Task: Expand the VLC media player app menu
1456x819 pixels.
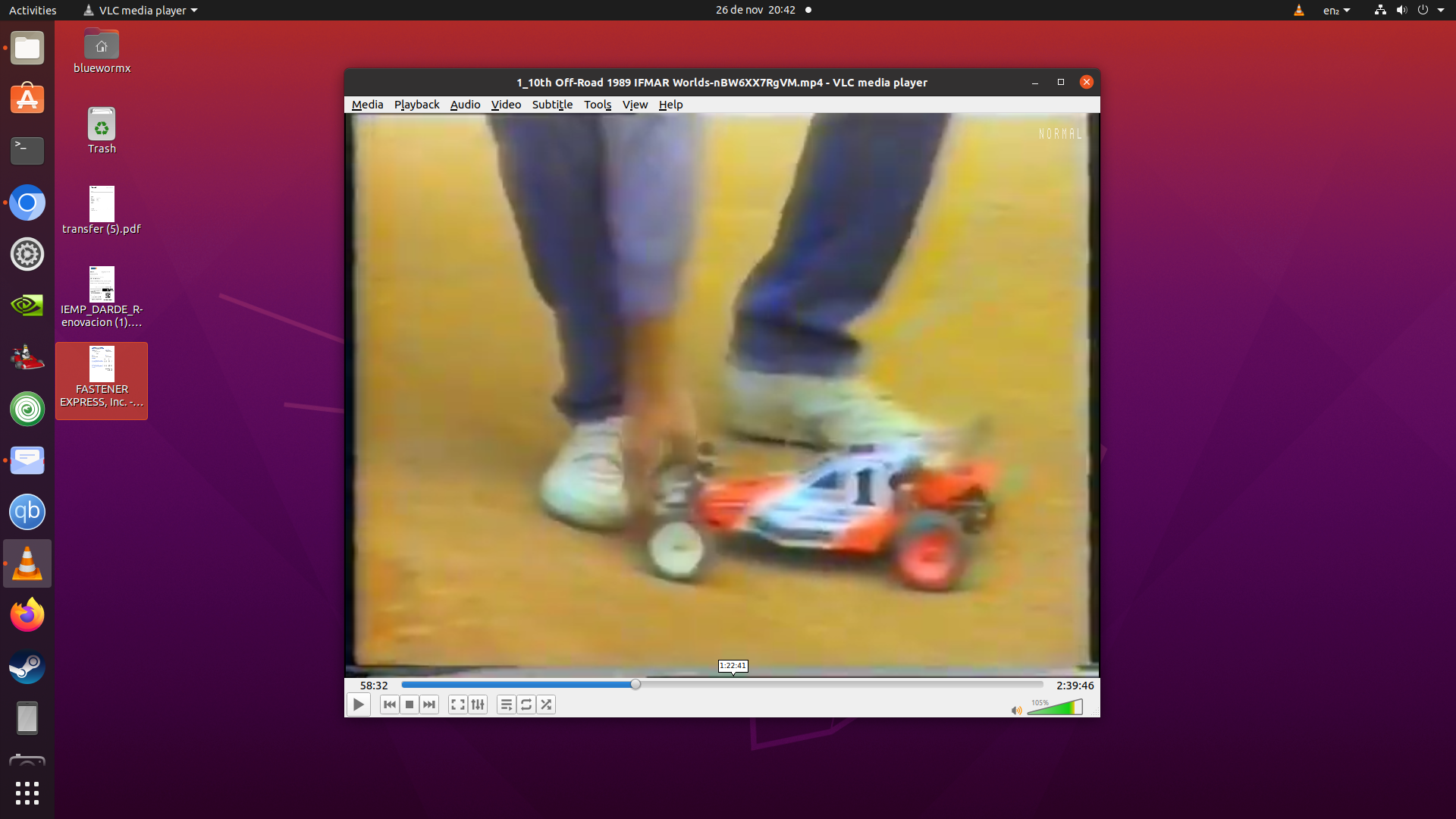Action: click(x=140, y=10)
